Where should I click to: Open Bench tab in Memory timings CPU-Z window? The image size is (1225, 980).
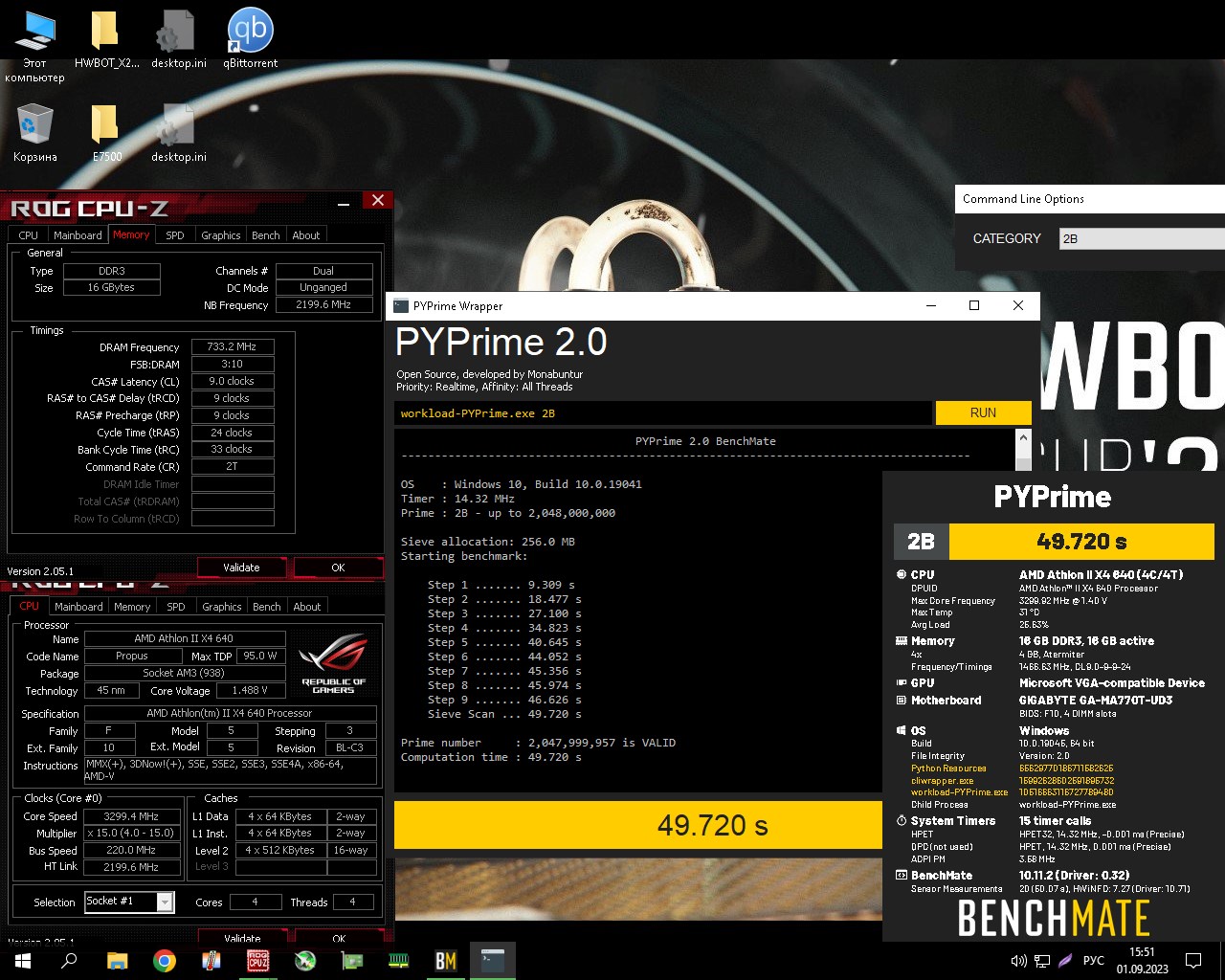(266, 235)
